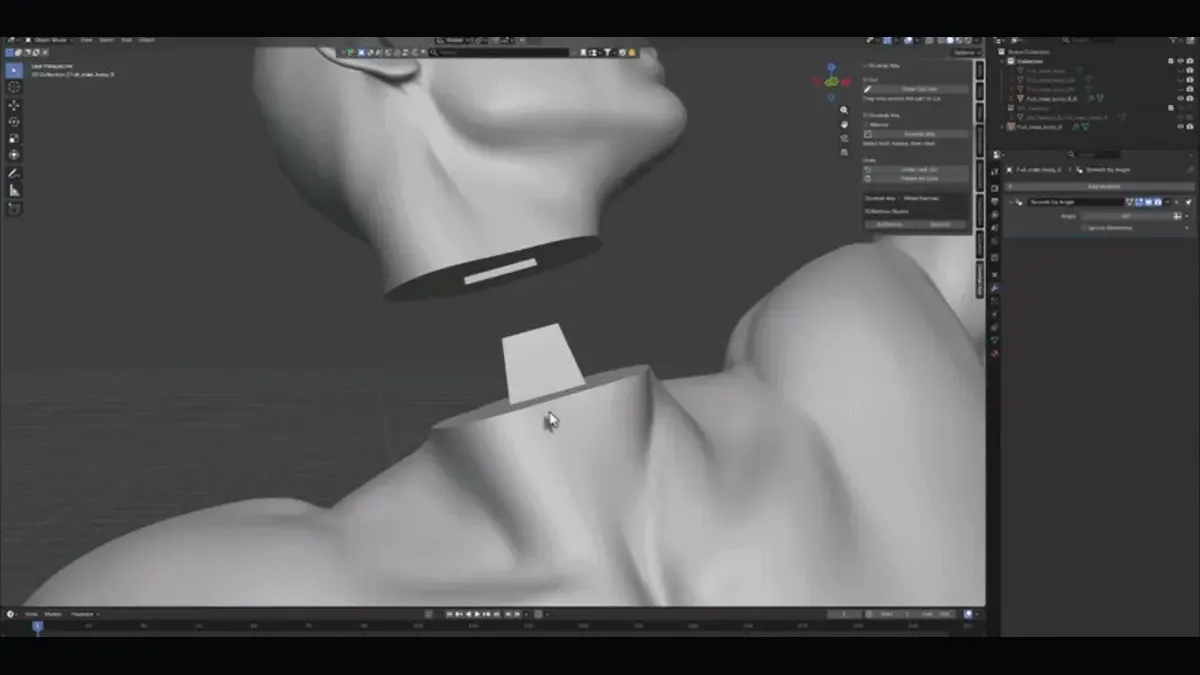Toggle render camera icon for Collection row
The width and height of the screenshot is (1200, 675).
tap(1190, 61)
